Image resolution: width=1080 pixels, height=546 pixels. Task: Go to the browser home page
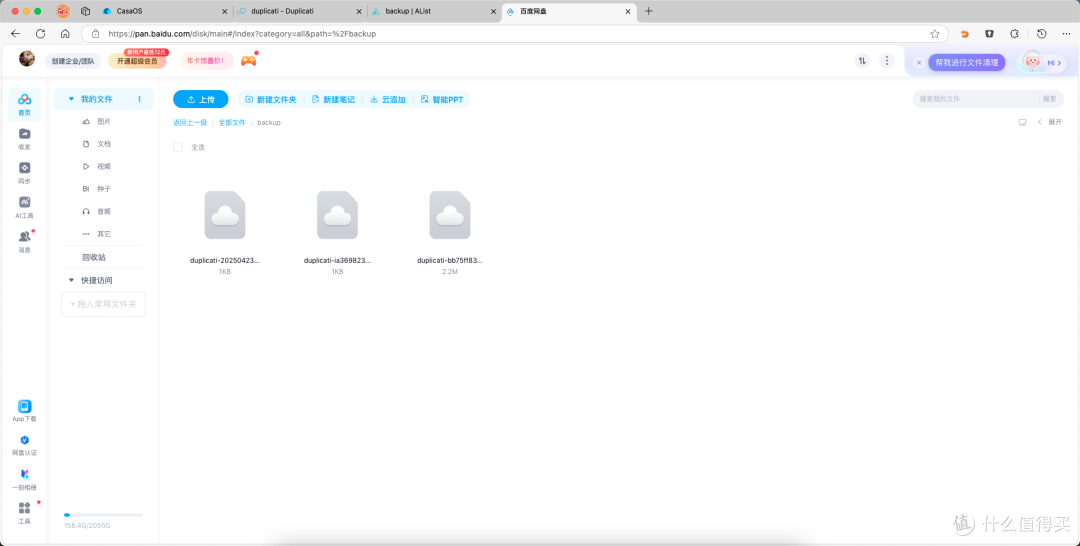(65, 34)
